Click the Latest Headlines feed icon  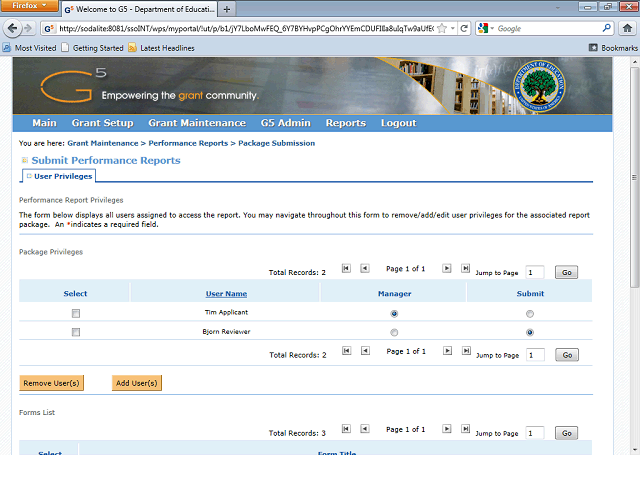[x=132, y=48]
